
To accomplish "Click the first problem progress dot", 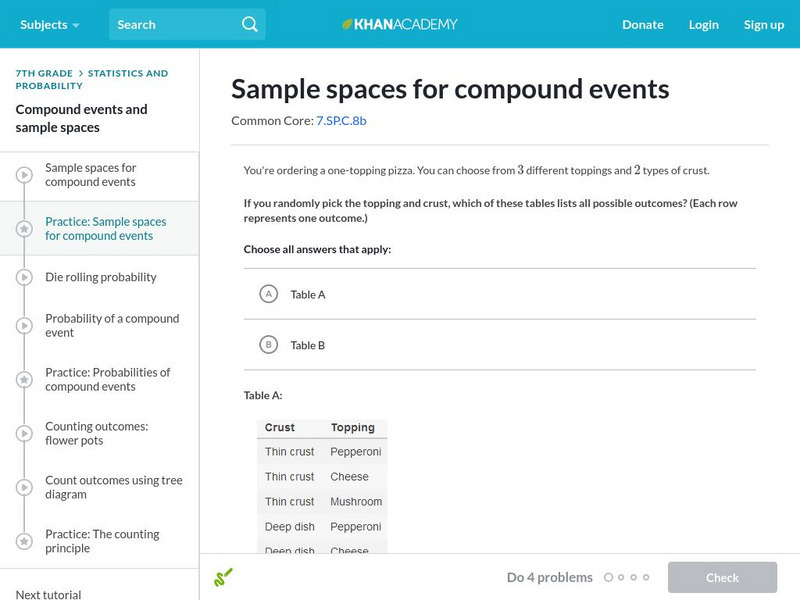I will 608,577.
